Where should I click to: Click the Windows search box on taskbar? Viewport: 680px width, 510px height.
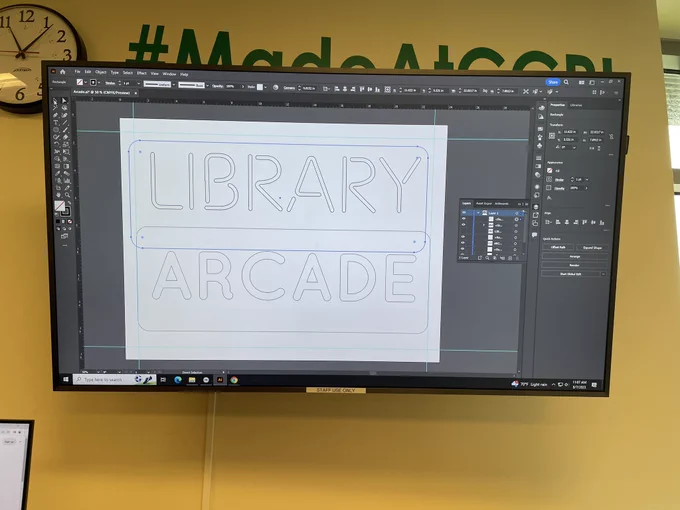click(114, 379)
